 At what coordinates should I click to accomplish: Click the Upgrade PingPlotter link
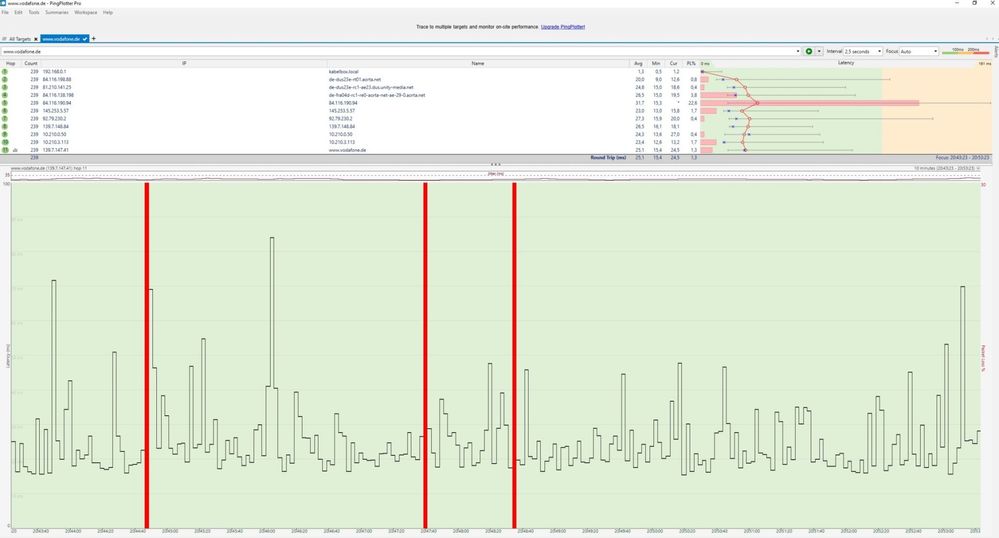tap(563, 27)
